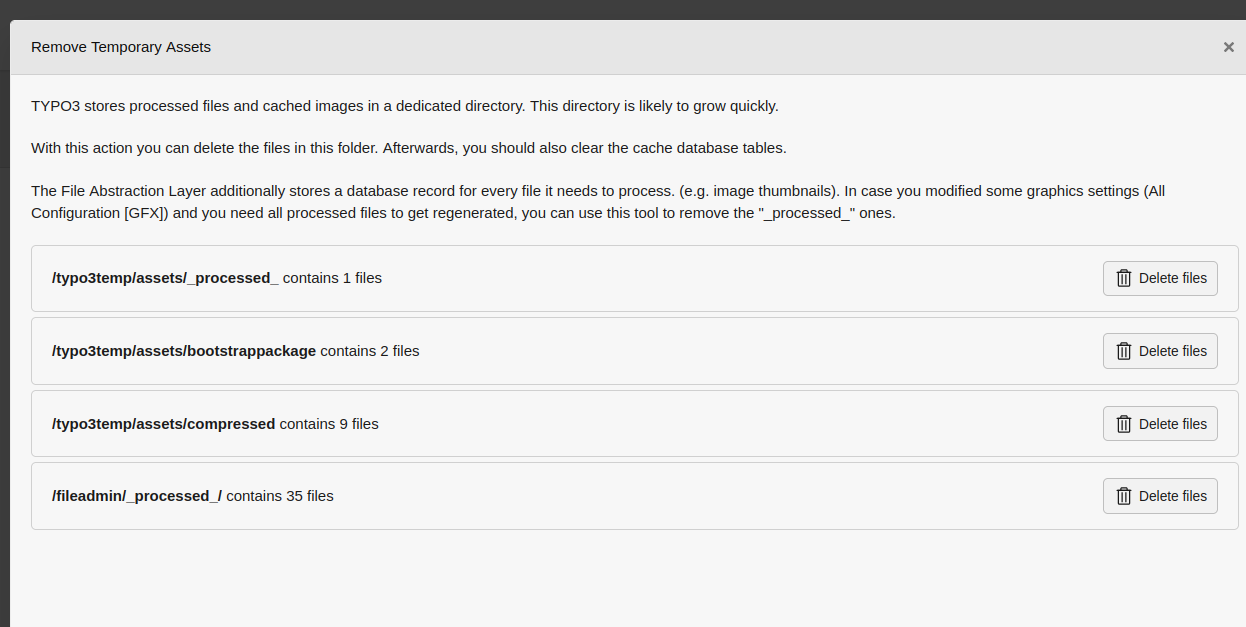The height and width of the screenshot is (627, 1246).
Task: Click trash icon for typo3temp/assets/_processed_ row
Action: click(1124, 278)
